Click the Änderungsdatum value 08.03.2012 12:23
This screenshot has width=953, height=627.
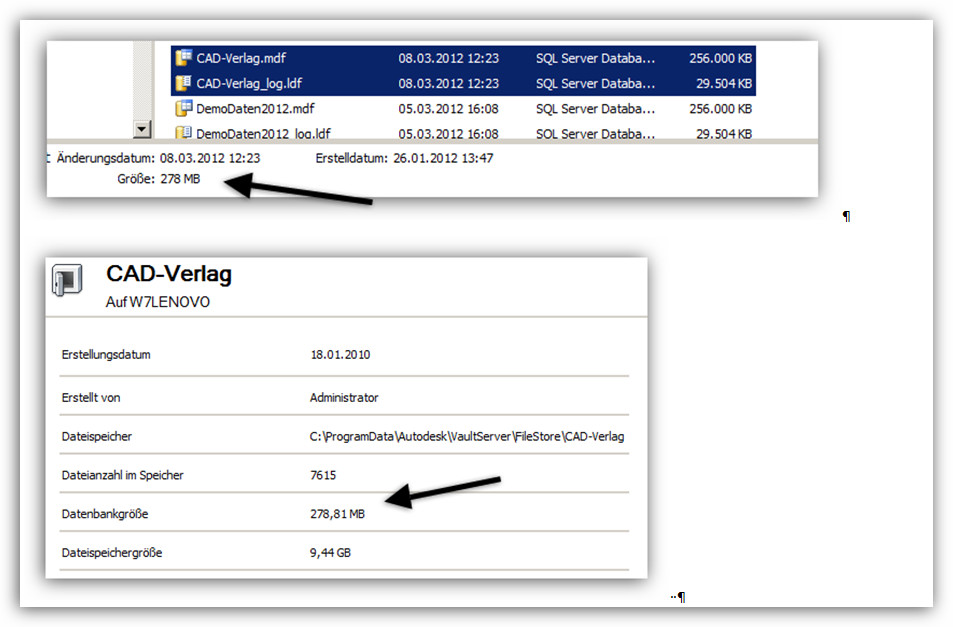tap(210, 158)
